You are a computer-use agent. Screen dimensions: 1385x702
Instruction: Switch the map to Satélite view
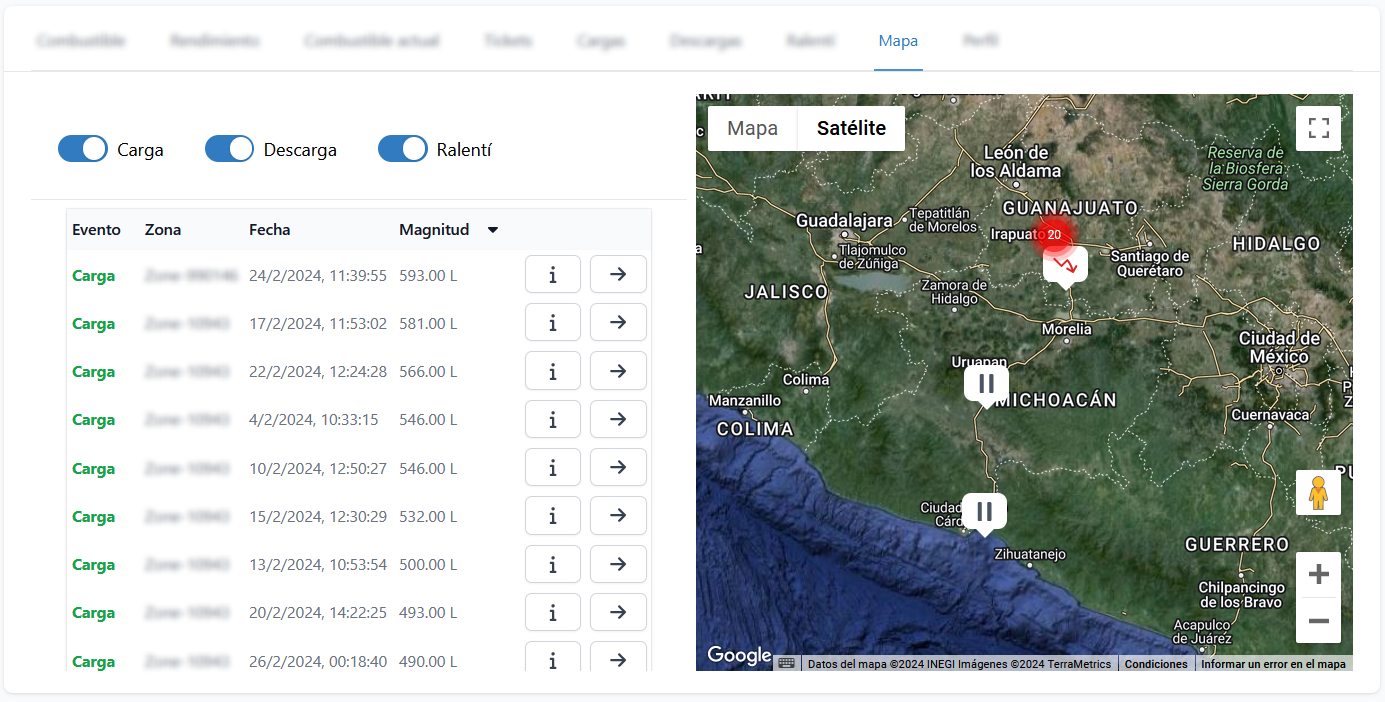pos(851,128)
